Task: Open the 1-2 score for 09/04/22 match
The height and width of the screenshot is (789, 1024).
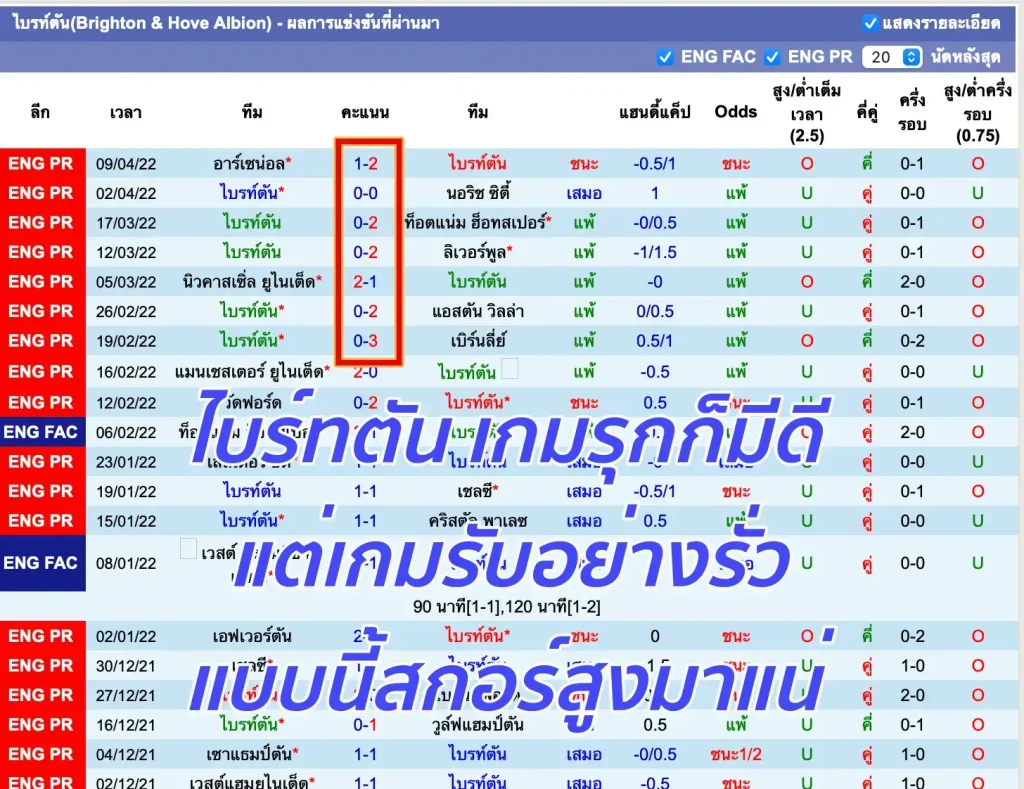Action: pyautogui.click(x=365, y=163)
